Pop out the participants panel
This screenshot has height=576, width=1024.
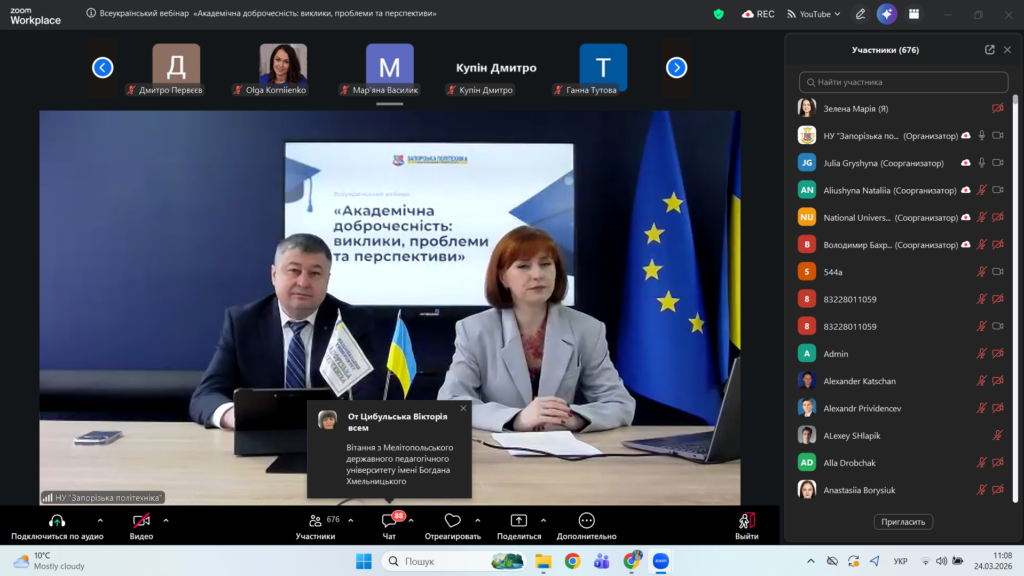point(989,50)
